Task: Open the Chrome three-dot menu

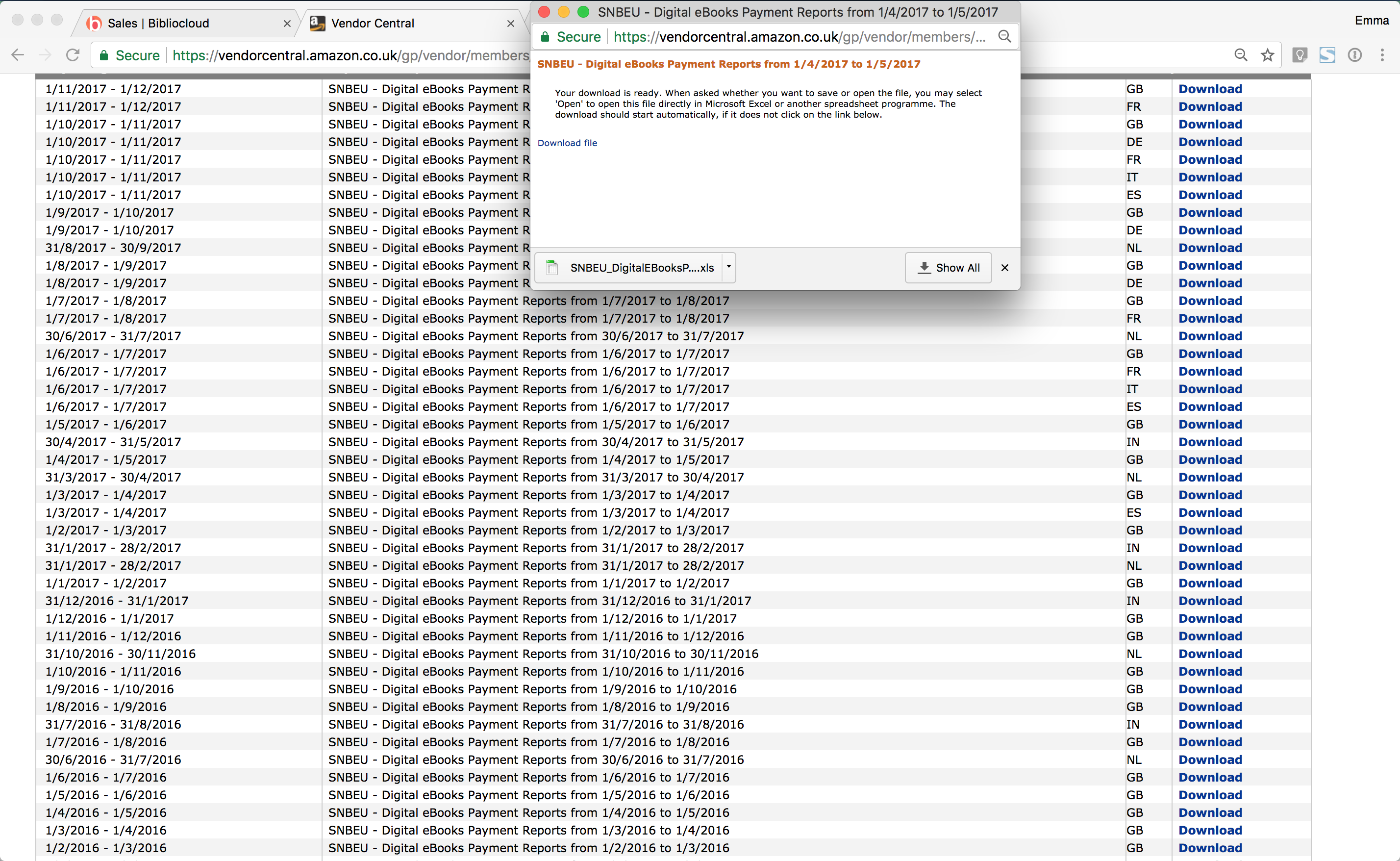Action: click(x=1382, y=55)
